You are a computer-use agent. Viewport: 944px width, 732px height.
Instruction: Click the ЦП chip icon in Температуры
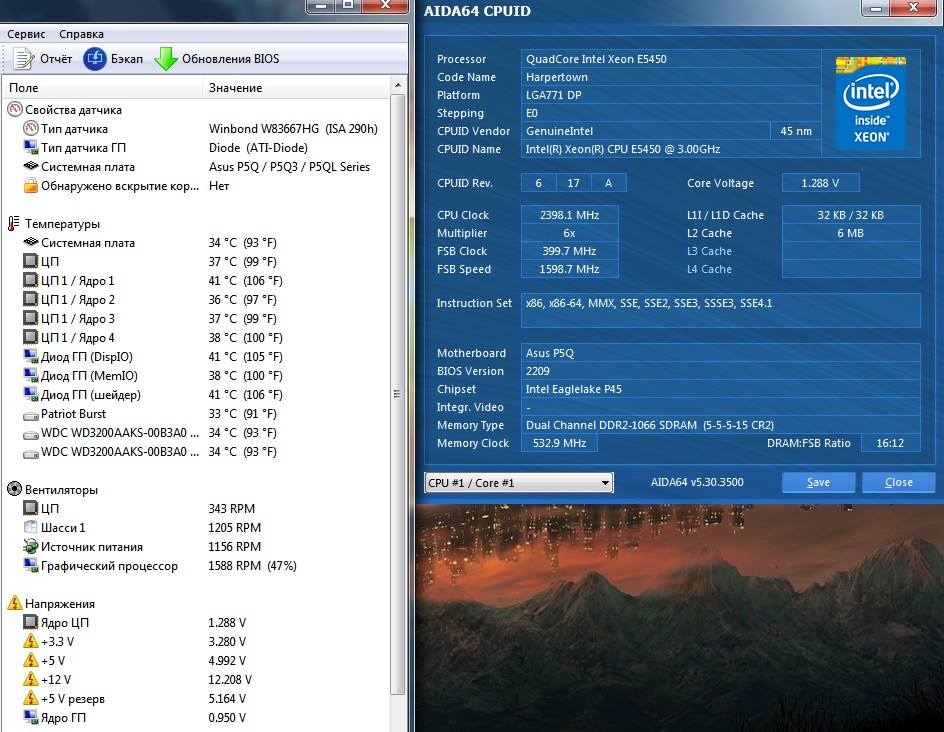[x=31, y=261]
